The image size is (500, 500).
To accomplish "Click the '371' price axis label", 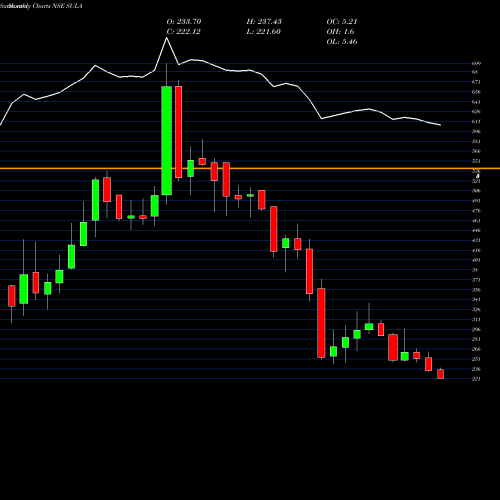I will coord(476,280).
